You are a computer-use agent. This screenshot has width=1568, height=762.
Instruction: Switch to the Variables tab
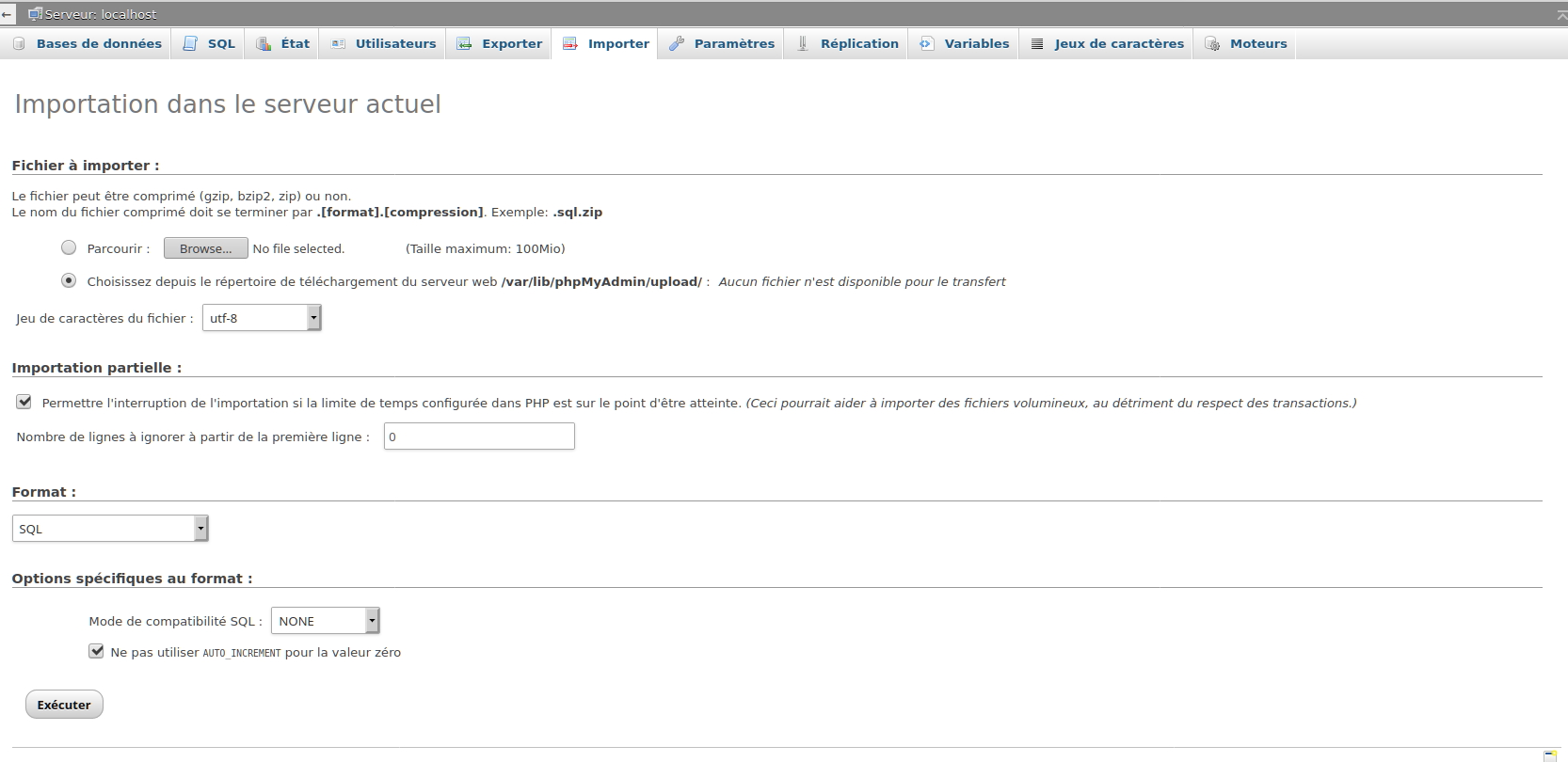[976, 43]
